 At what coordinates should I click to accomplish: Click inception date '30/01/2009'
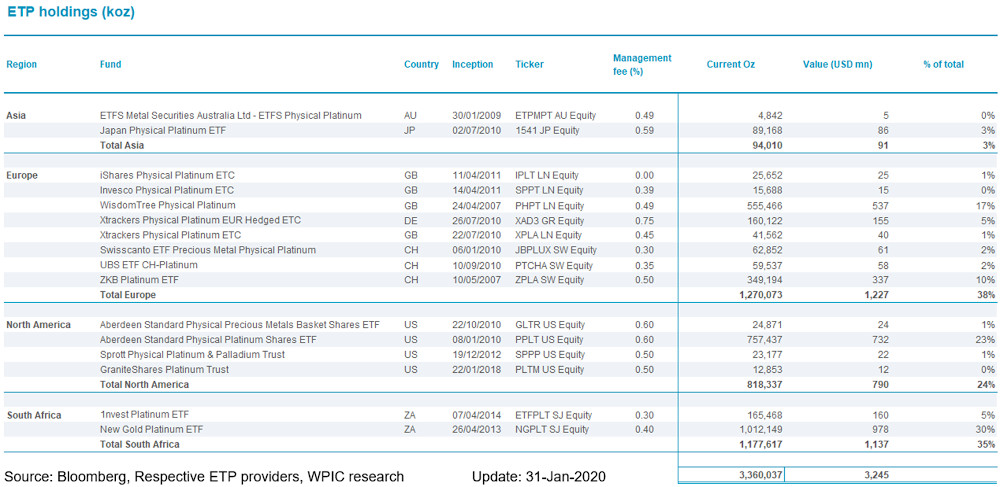click(474, 115)
